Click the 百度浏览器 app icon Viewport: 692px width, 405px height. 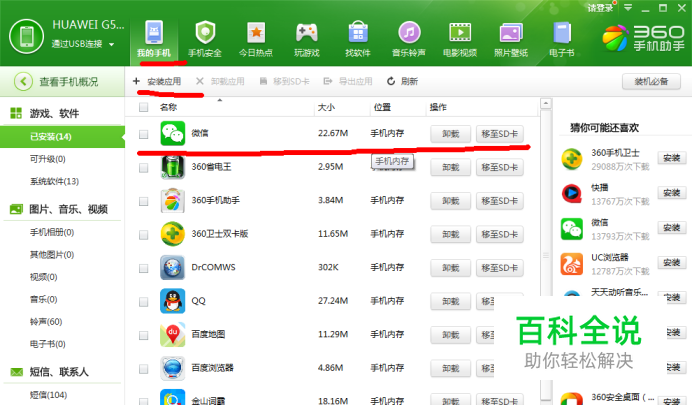tap(173, 368)
